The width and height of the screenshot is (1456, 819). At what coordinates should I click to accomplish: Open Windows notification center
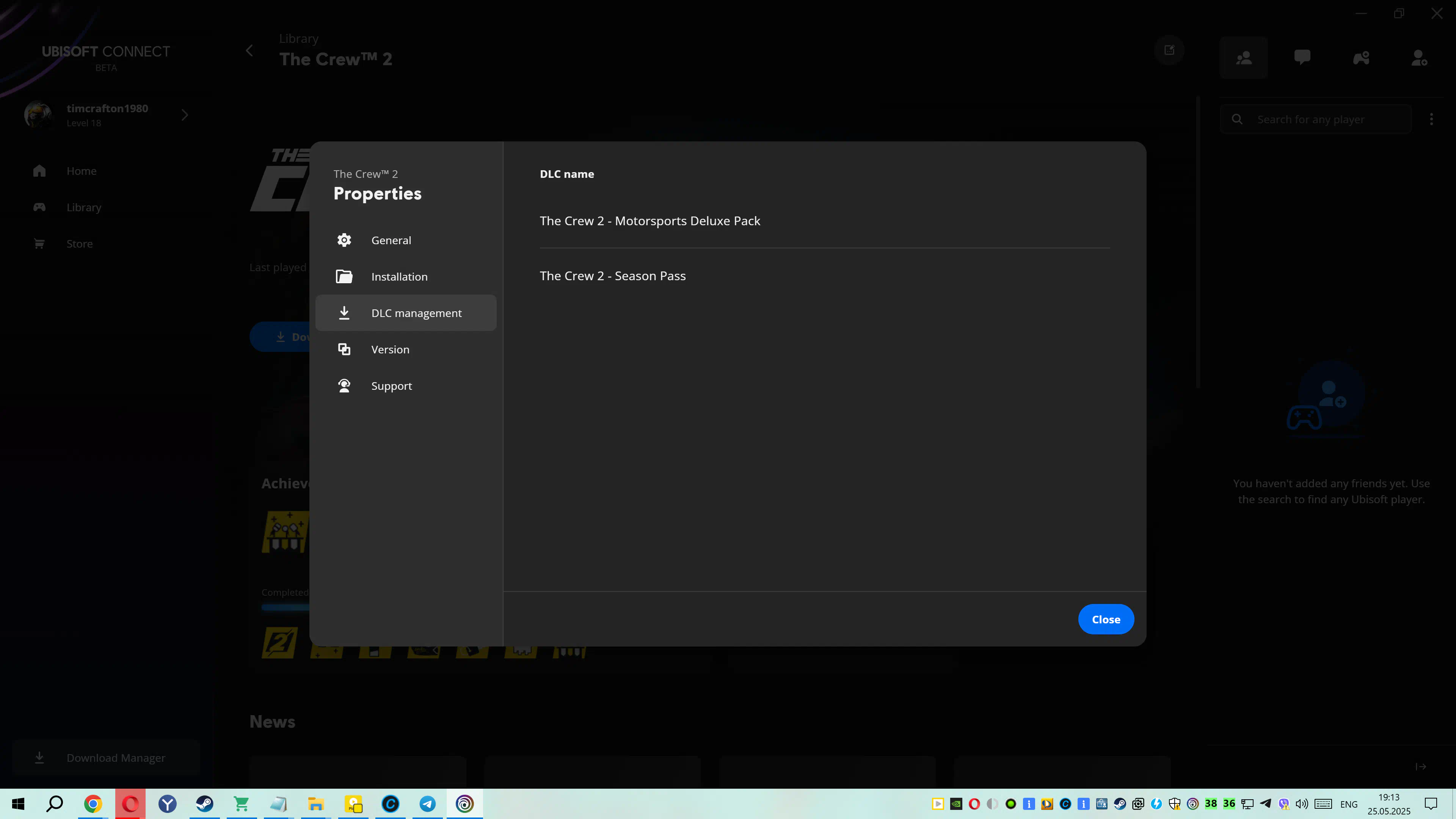(1431, 804)
